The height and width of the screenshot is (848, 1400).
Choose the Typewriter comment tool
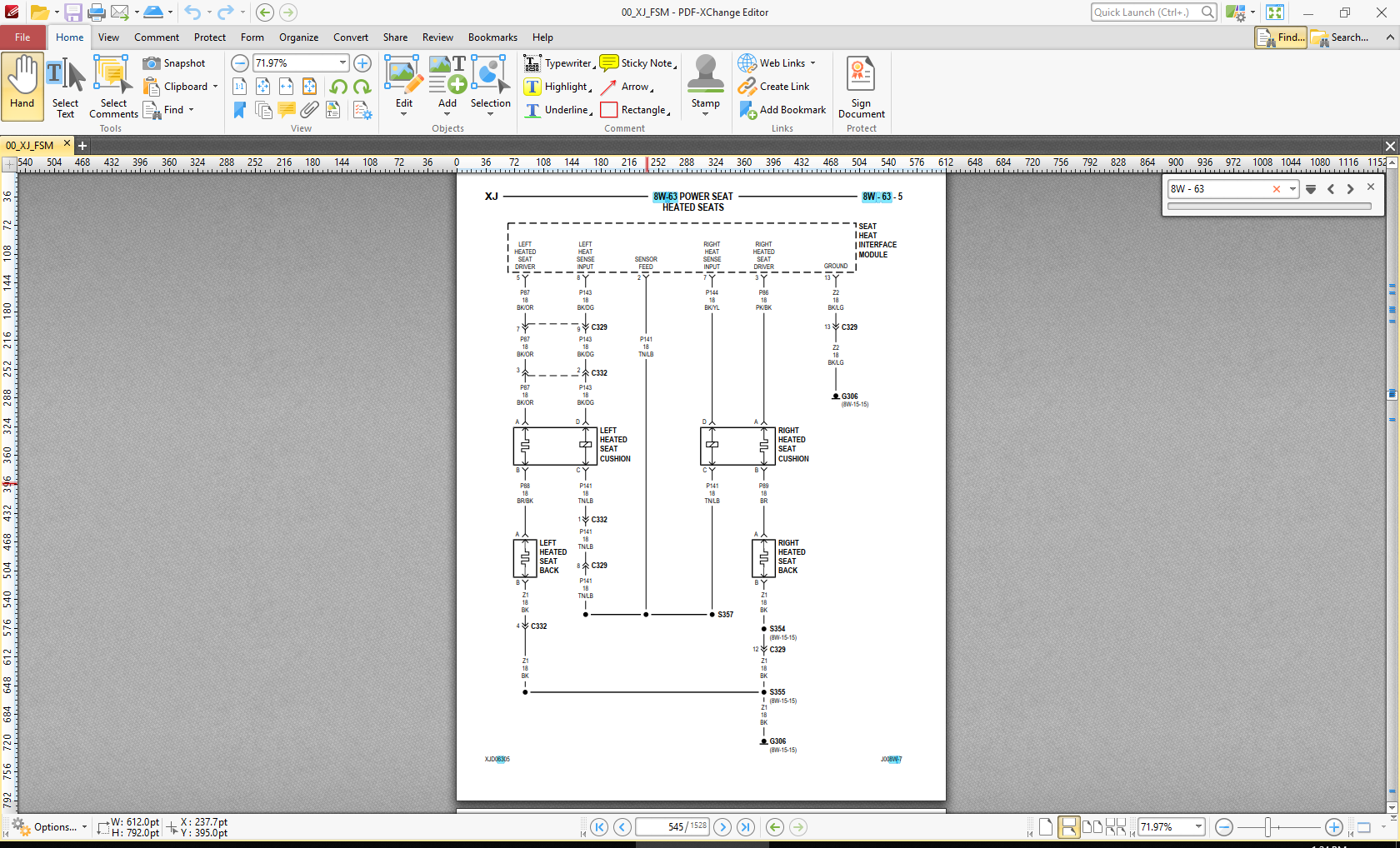click(557, 63)
